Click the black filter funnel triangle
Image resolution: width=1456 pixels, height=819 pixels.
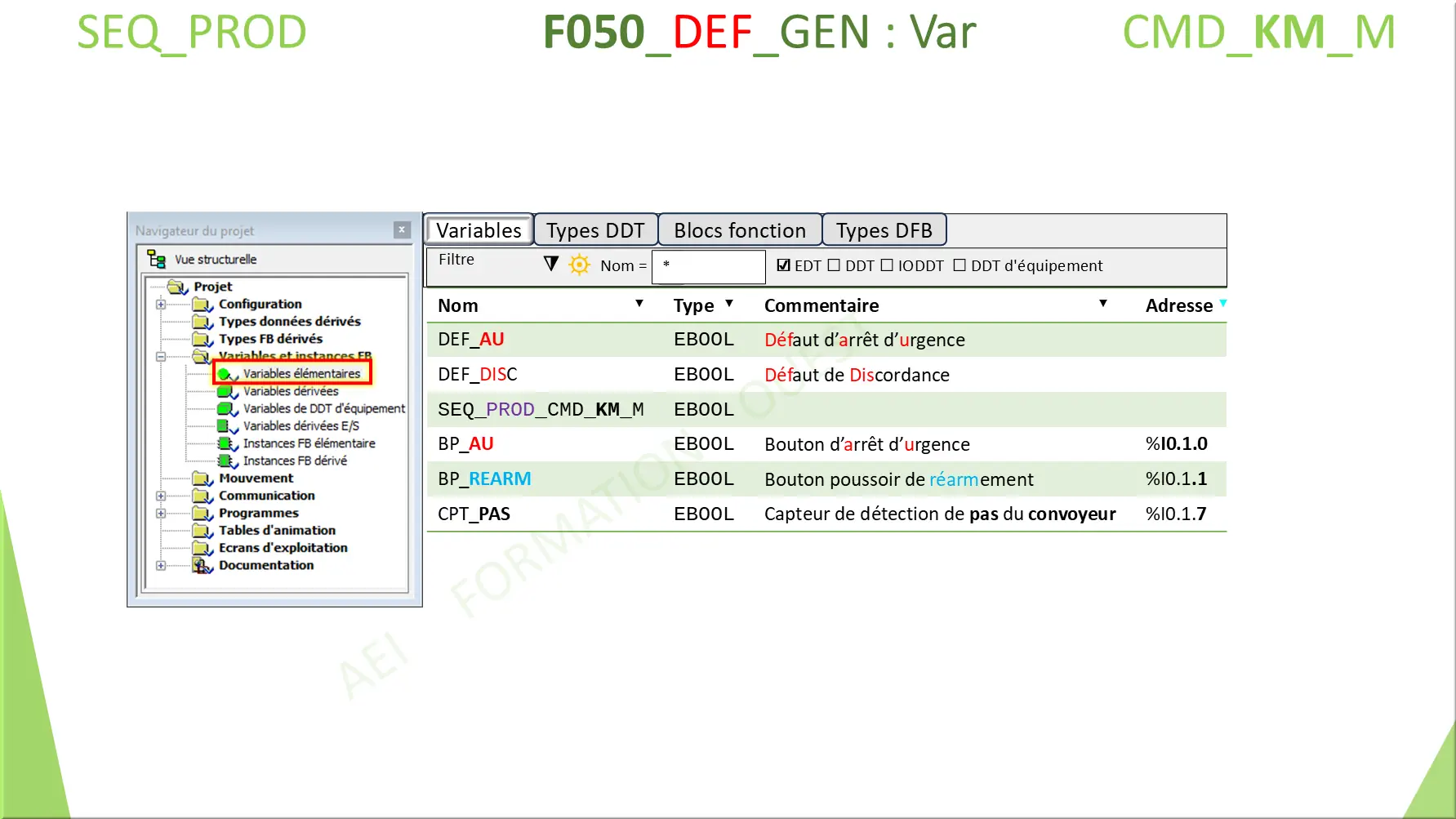click(551, 264)
